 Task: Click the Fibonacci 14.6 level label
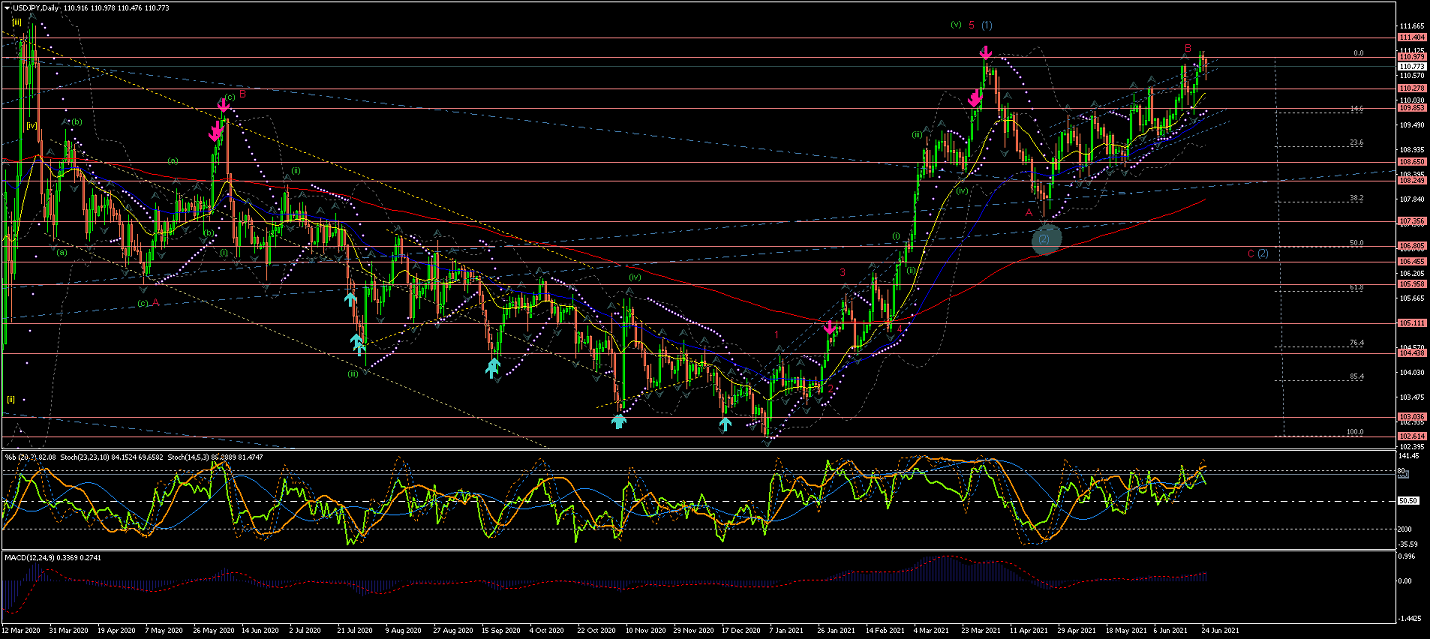click(x=1356, y=108)
